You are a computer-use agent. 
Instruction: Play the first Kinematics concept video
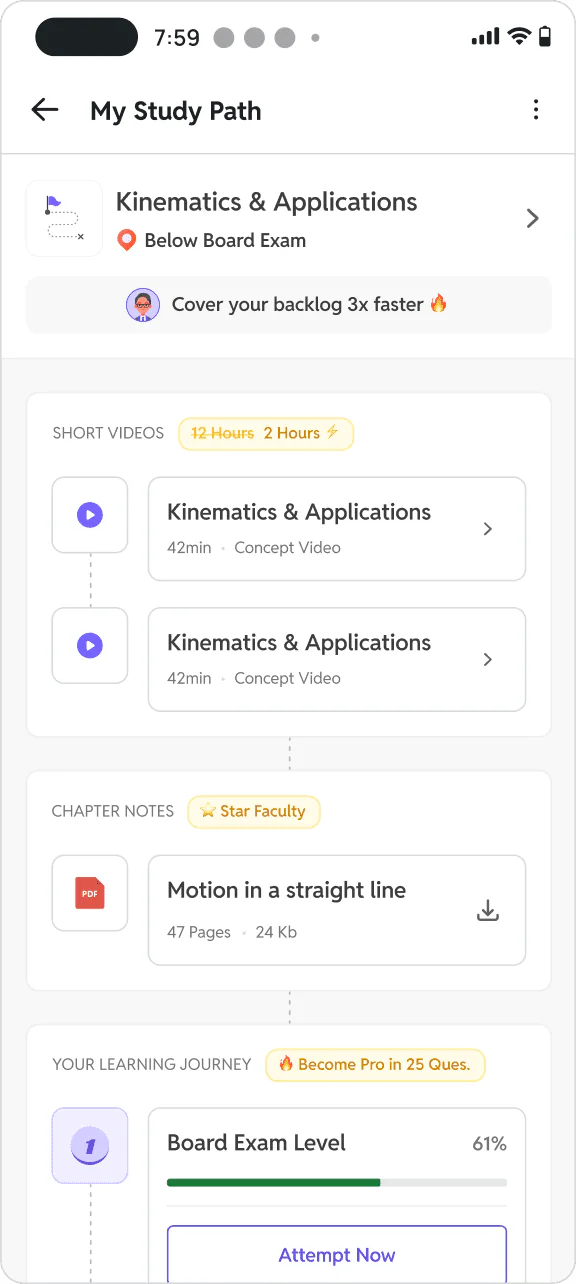click(90, 515)
